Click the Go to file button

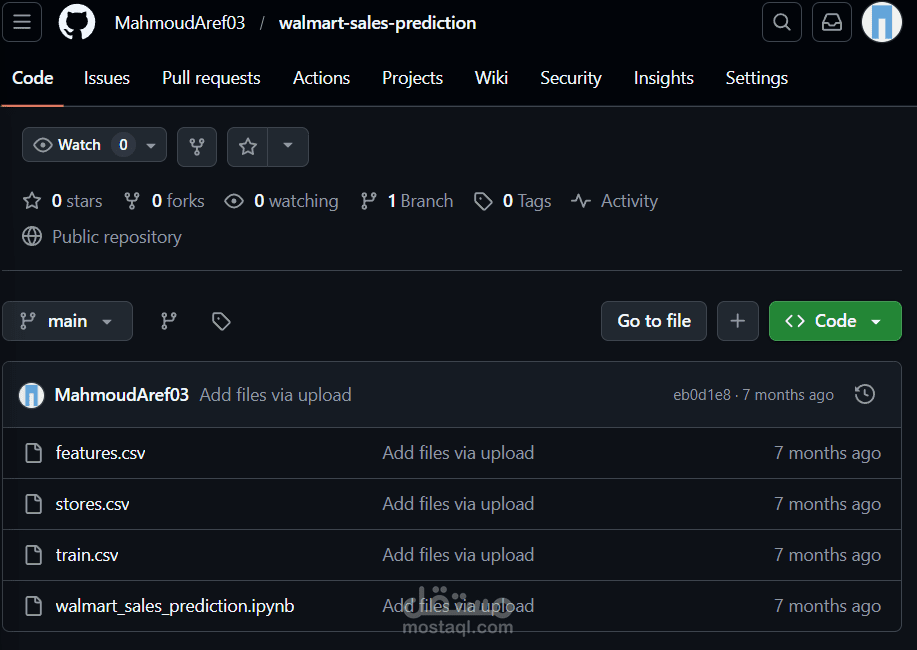(x=653, y=321)
